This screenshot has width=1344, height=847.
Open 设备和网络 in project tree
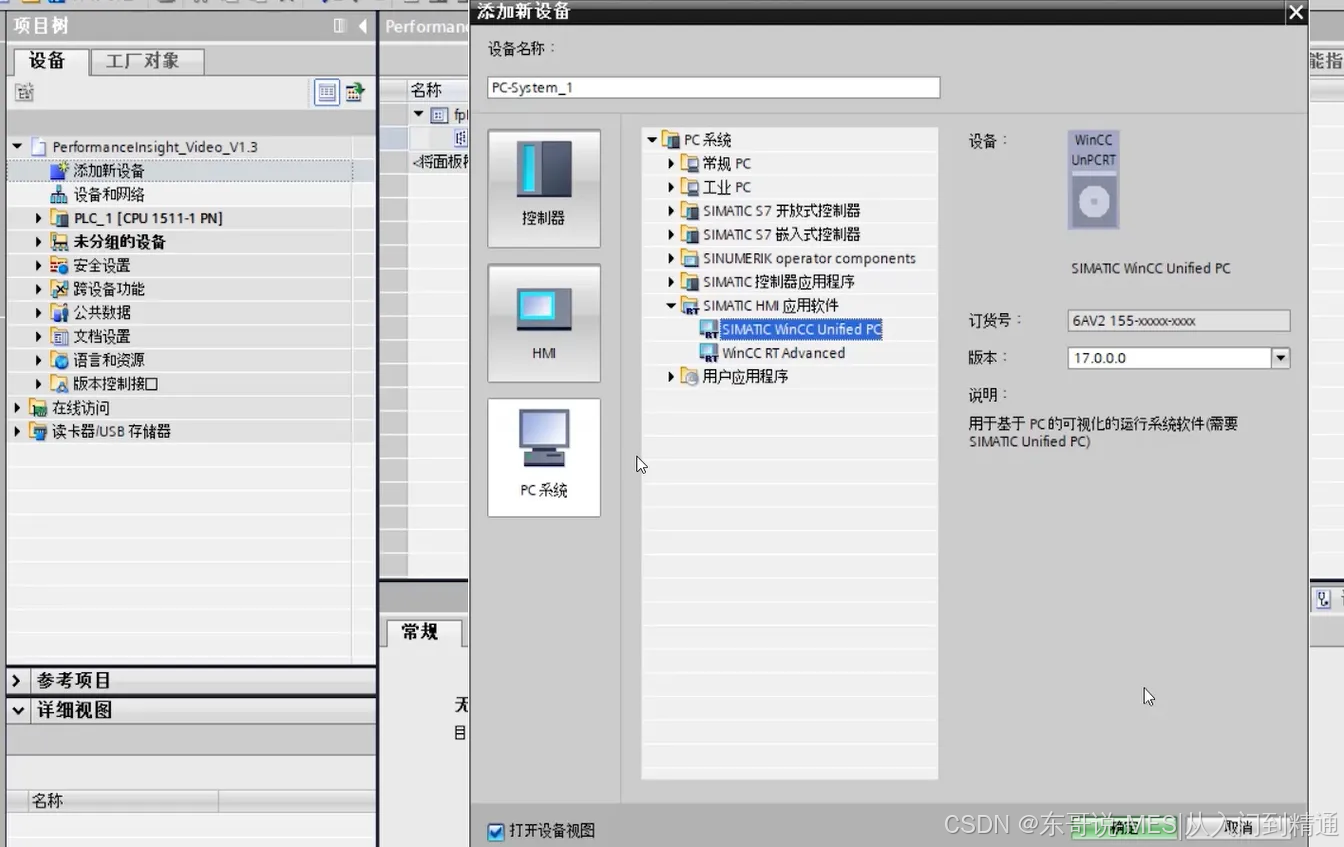click(108, 195)
